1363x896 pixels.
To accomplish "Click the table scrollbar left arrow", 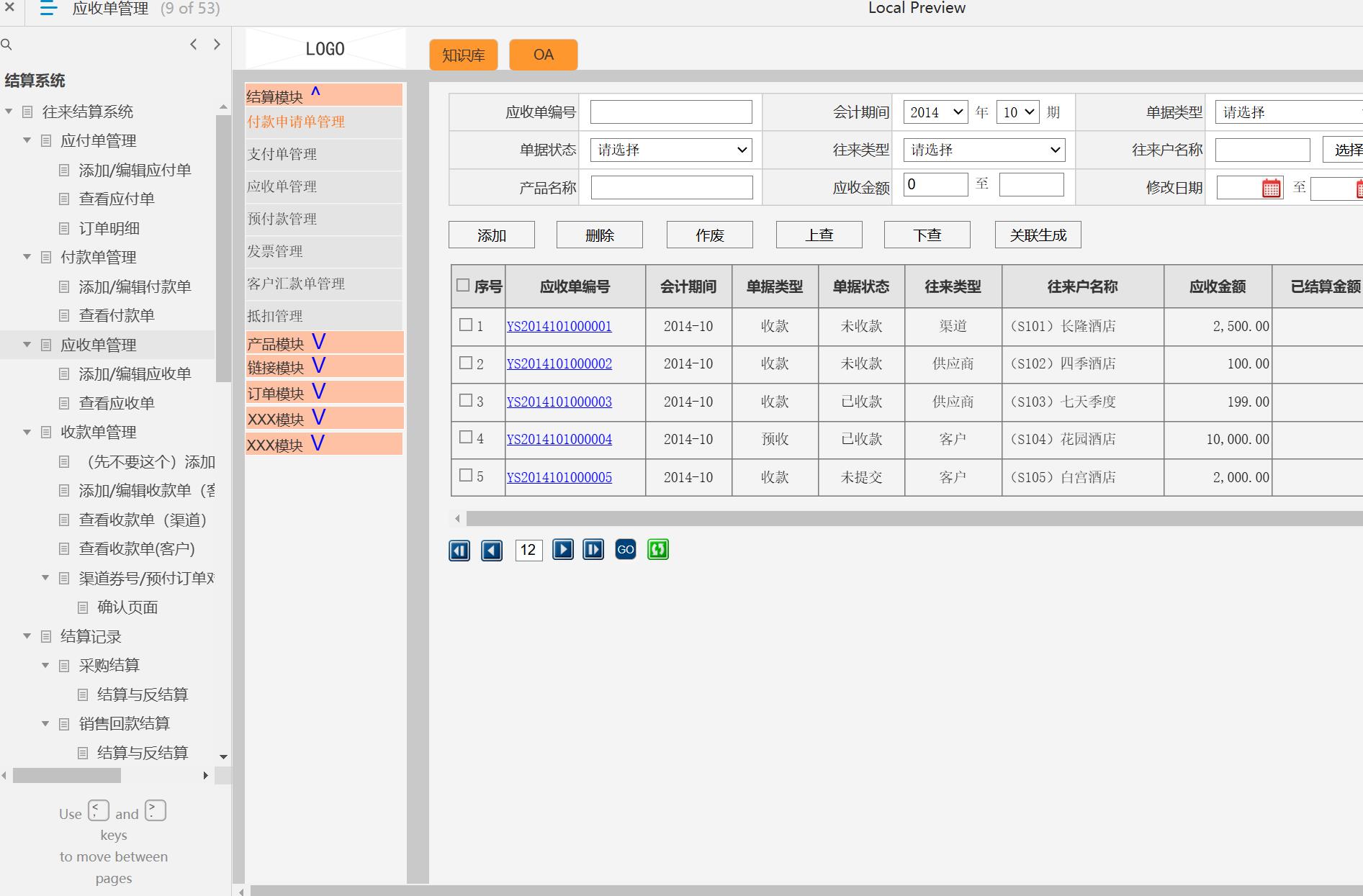I will click(x=457, y=519).
